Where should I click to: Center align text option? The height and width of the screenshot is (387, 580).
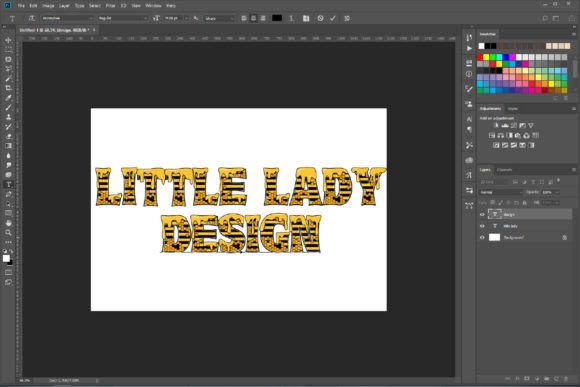[x=253, y=18]
